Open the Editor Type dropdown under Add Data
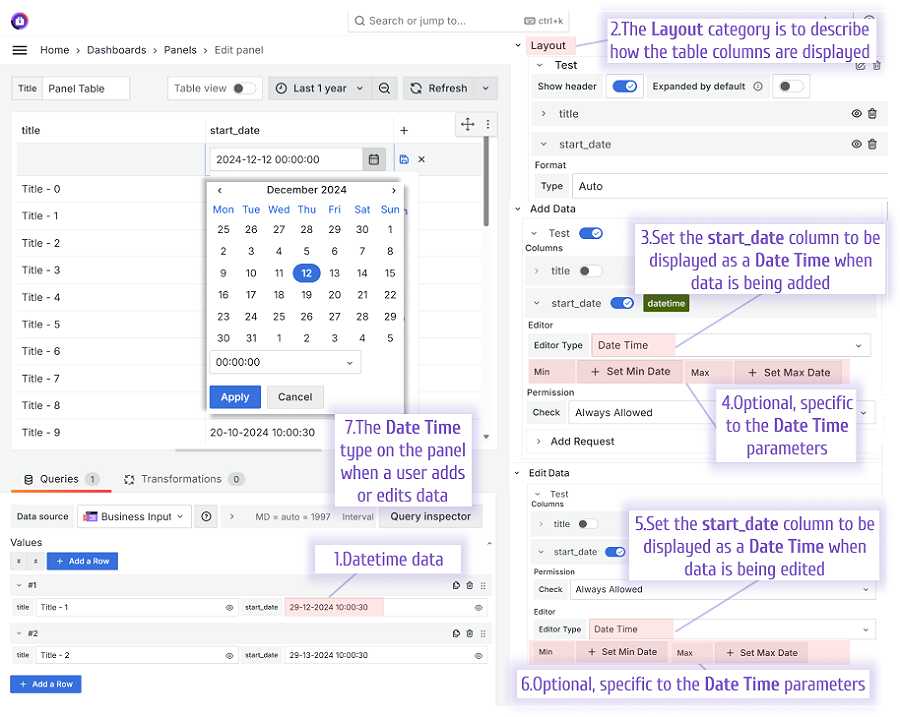This screenshot has width=900, height=717. click(731, 345)
